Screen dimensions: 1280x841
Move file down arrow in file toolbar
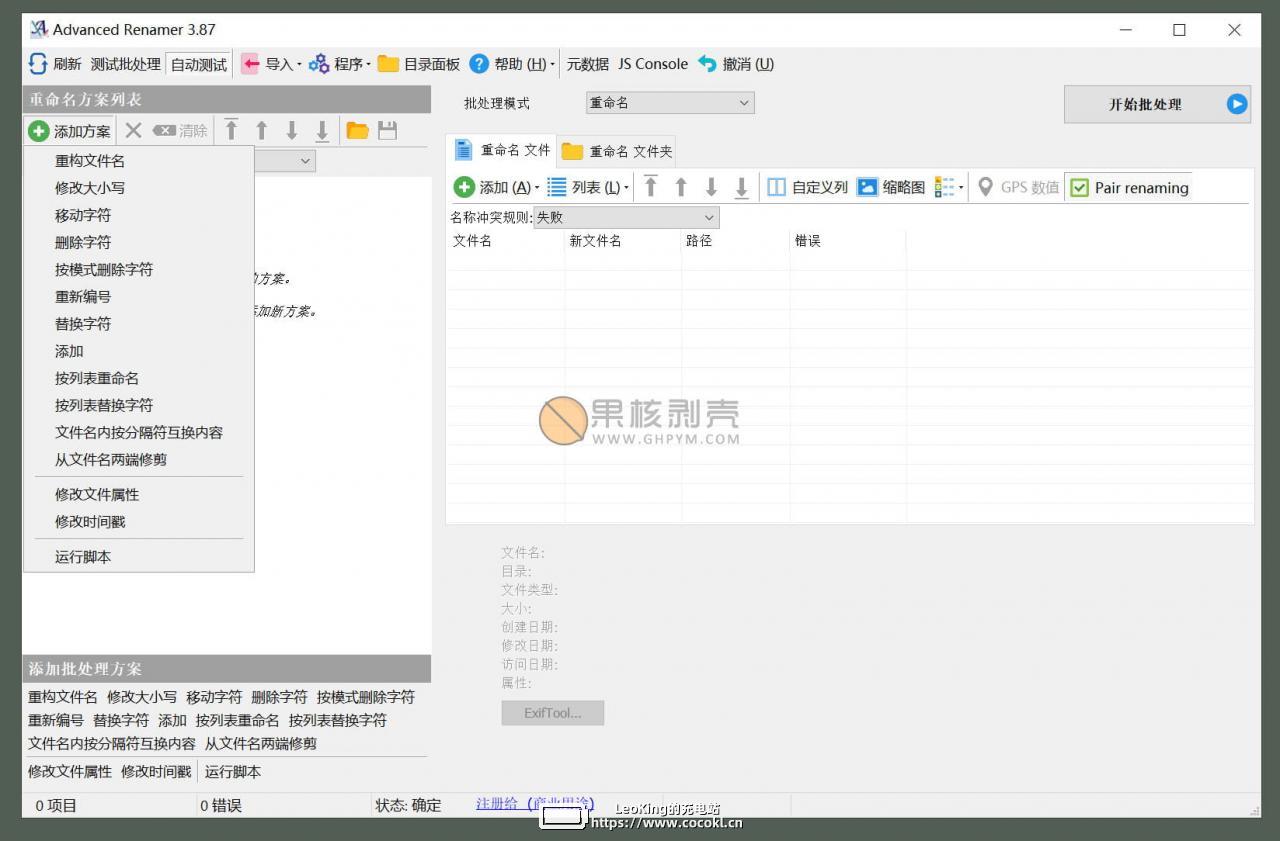(711, 187)
